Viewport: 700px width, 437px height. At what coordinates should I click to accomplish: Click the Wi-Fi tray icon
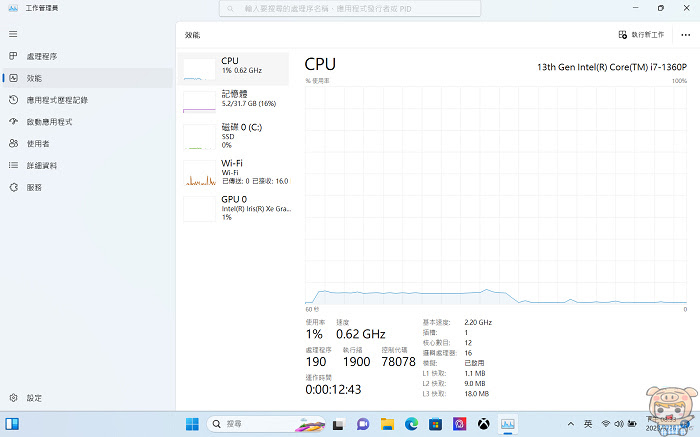point(606,424)
